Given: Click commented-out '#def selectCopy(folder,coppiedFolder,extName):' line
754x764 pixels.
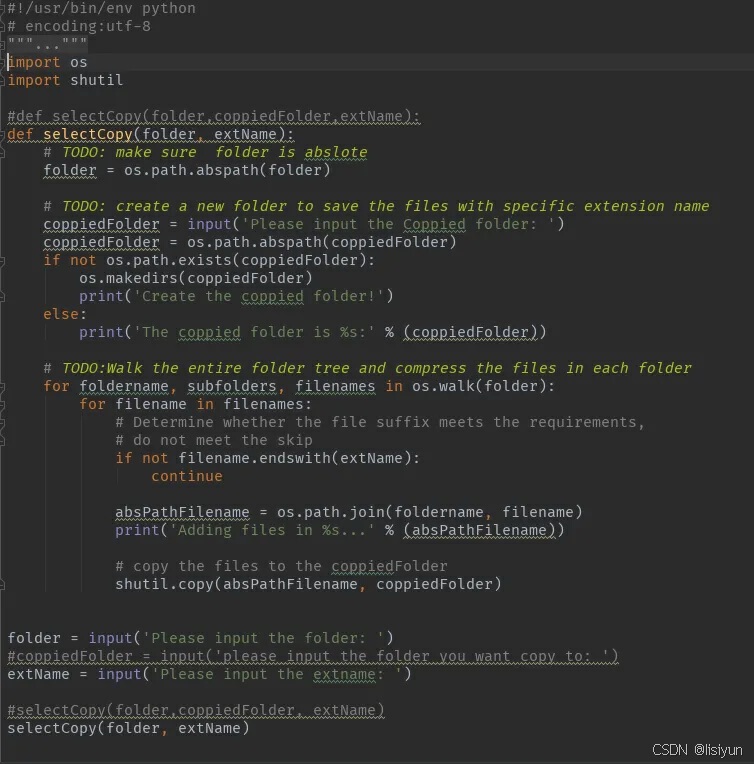Looking at the screenshot, I should pos(213,116).
